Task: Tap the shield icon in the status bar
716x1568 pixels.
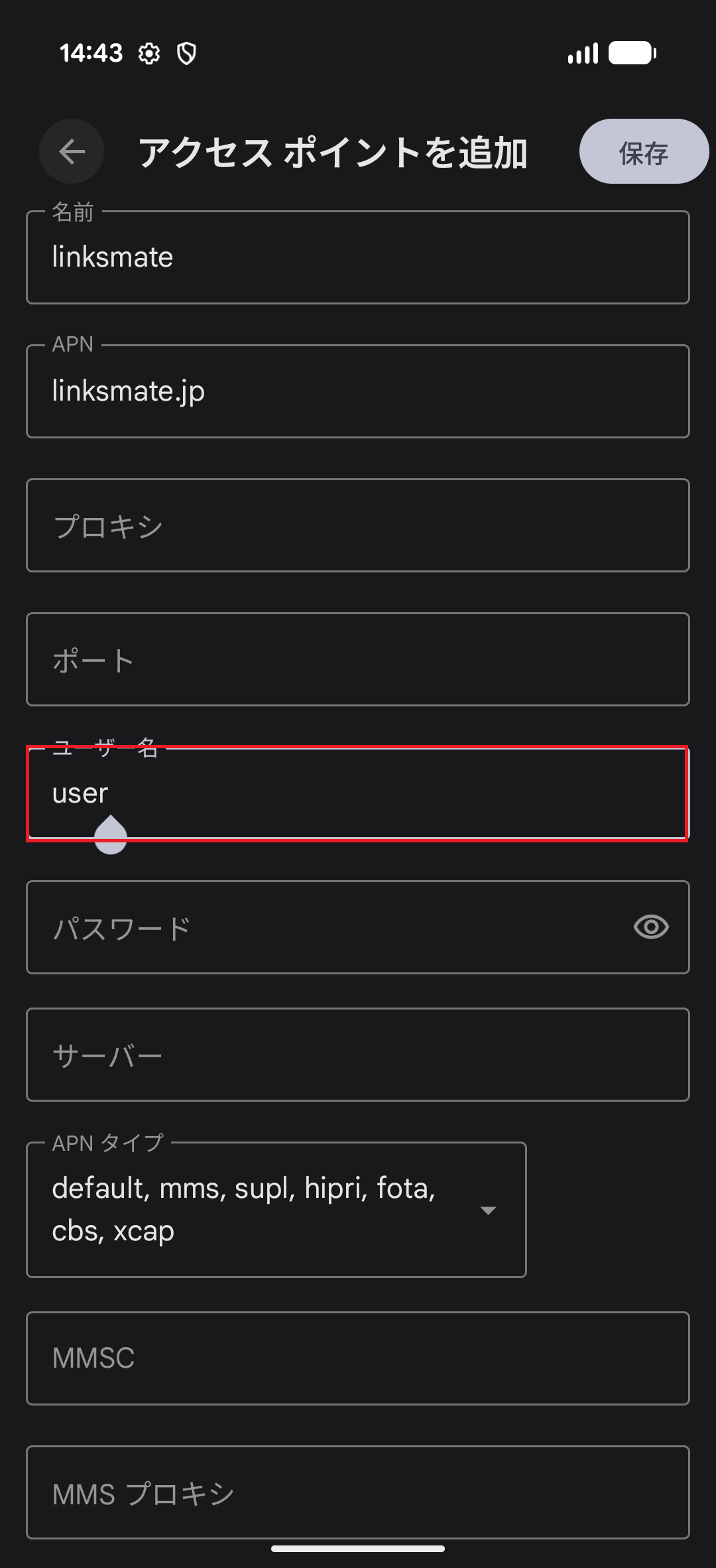Action: pyautogui.click(x=188, y=53)
